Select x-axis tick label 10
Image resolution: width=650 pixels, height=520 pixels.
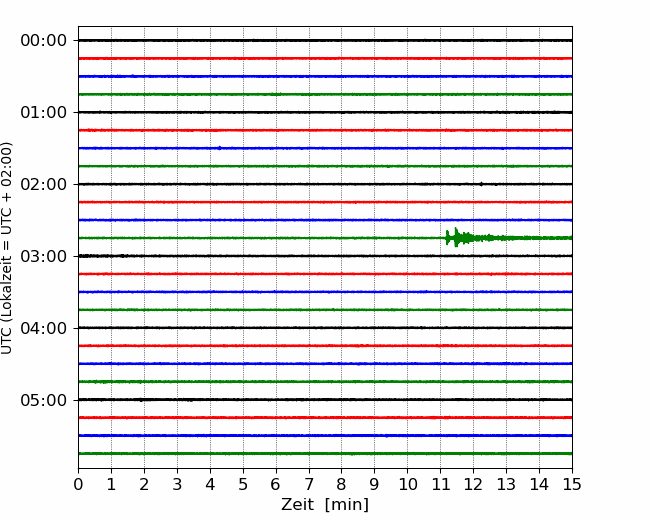tap(407, 484)
